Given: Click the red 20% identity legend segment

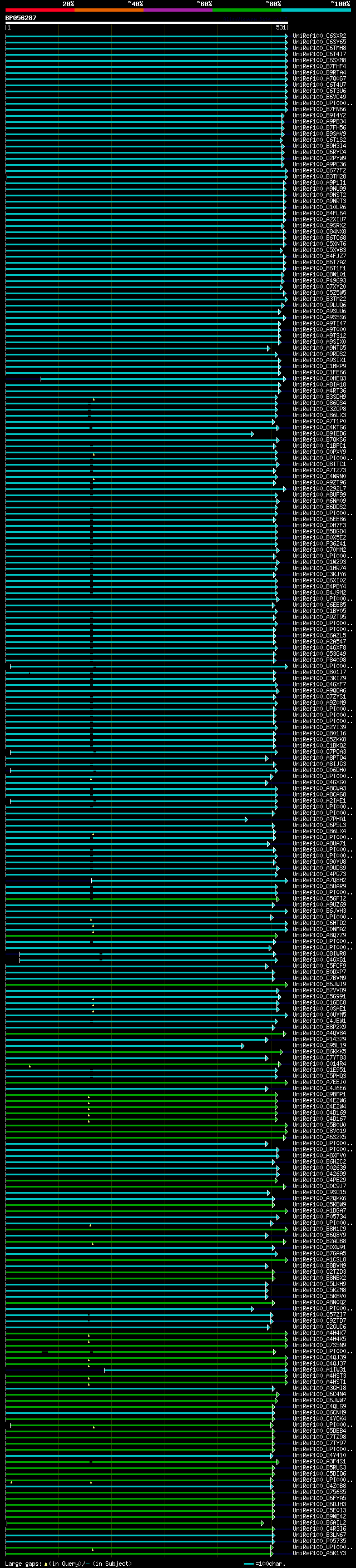Looking at the screenshot, I should [x=39, y=10].
